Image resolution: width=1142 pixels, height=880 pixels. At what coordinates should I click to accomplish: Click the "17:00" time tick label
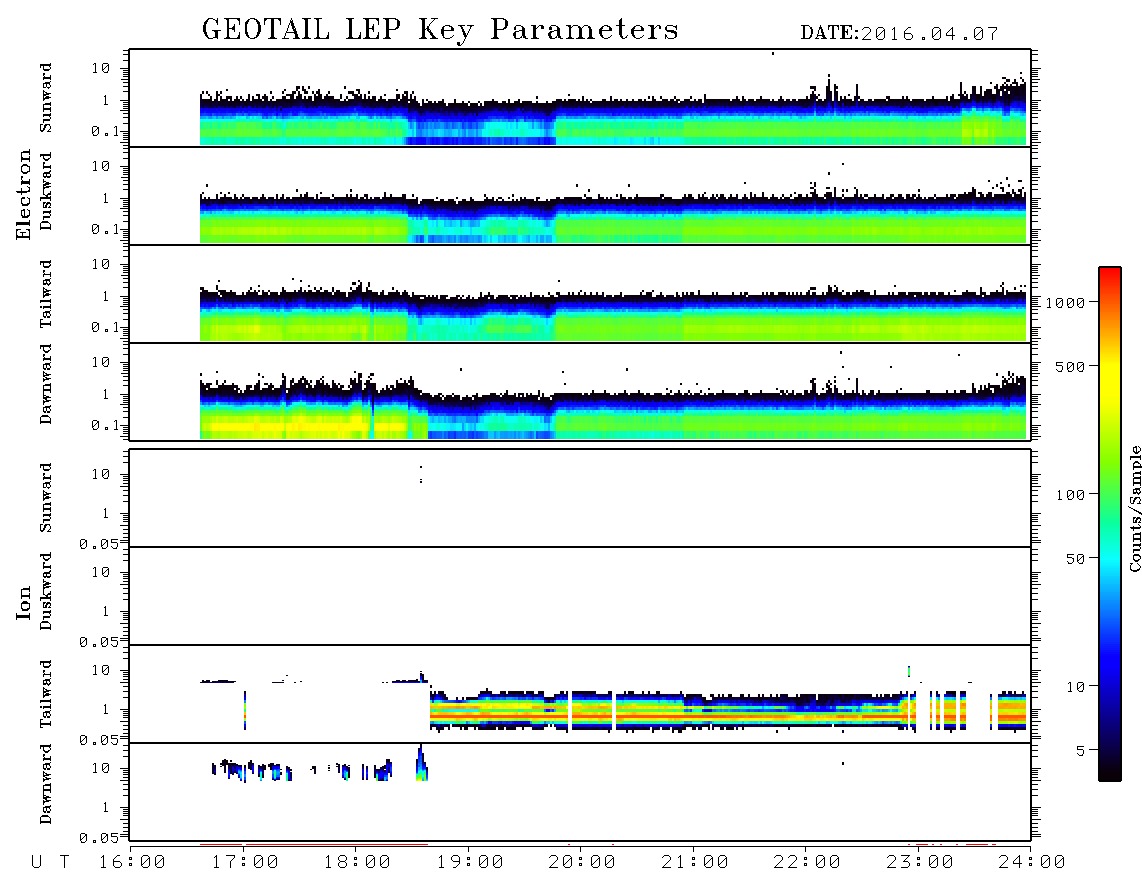[x=245, y=863]
